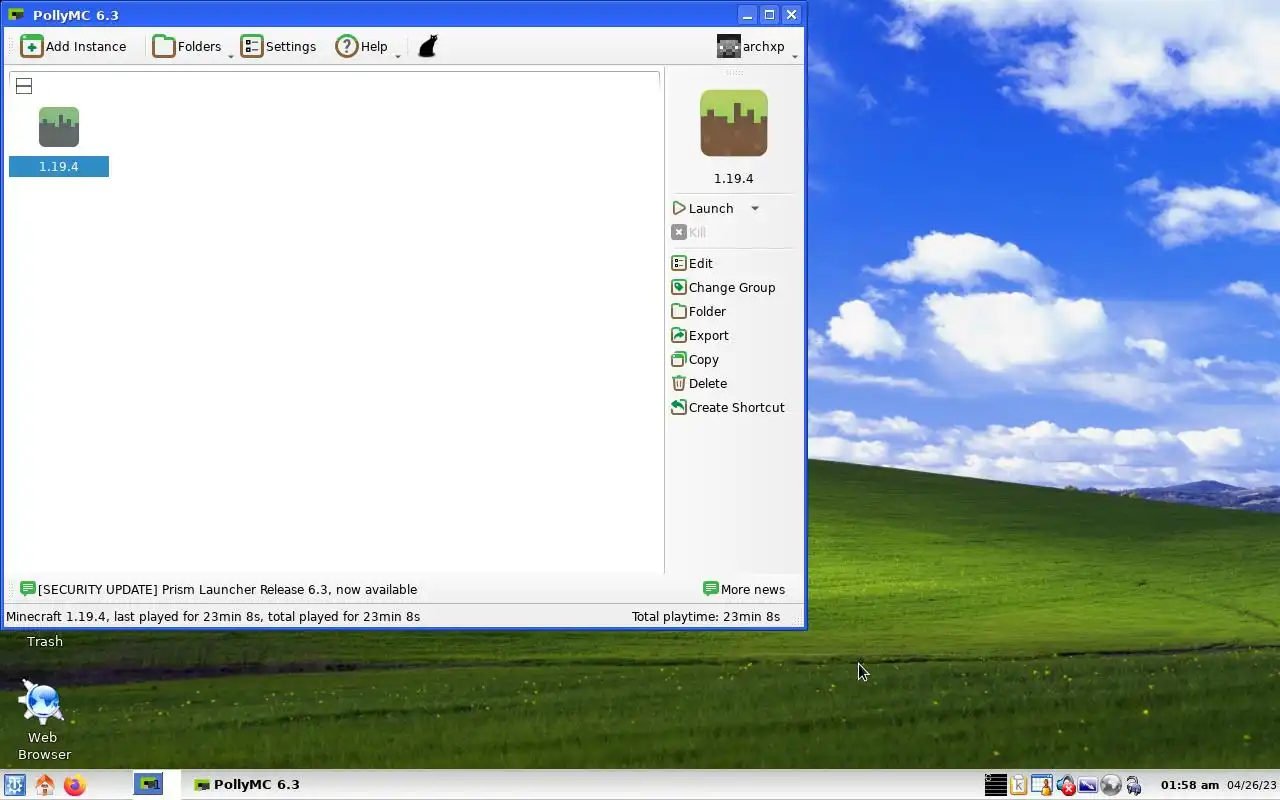Click the black striped system tray icon
This screenshot has height=800, width=1280.
click(x=996, y=785)
